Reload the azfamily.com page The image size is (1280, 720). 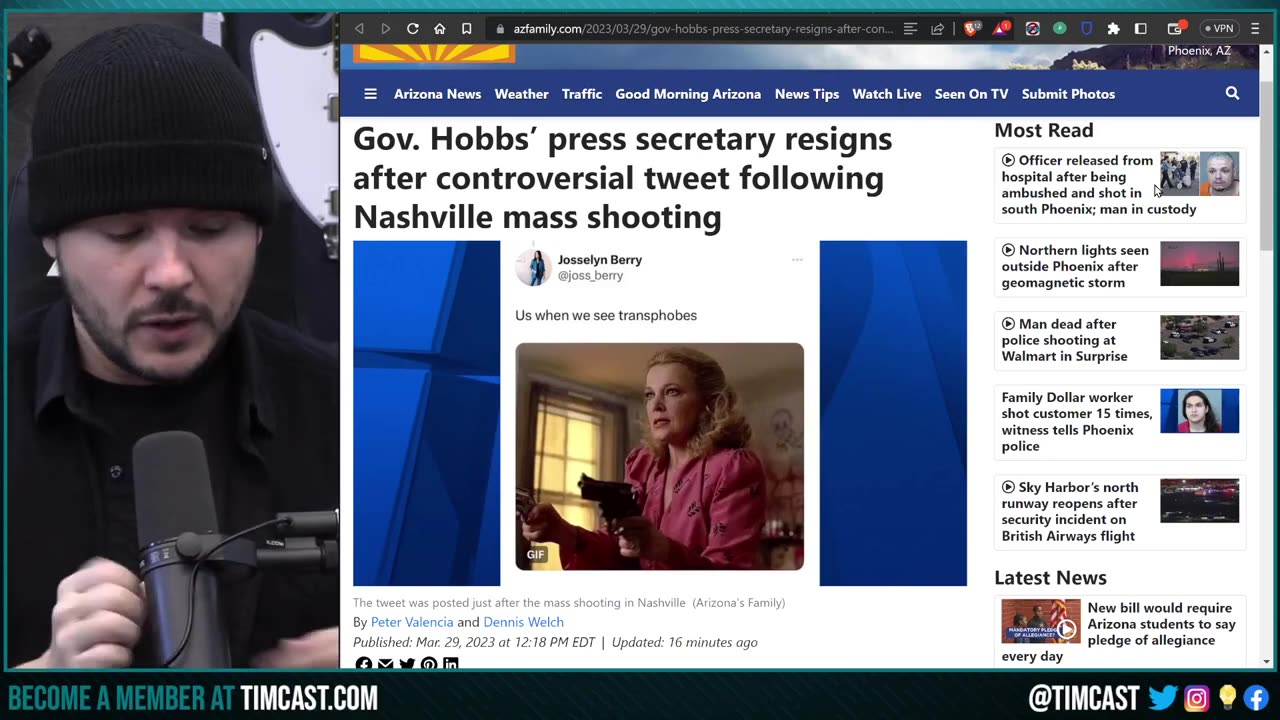412,29
